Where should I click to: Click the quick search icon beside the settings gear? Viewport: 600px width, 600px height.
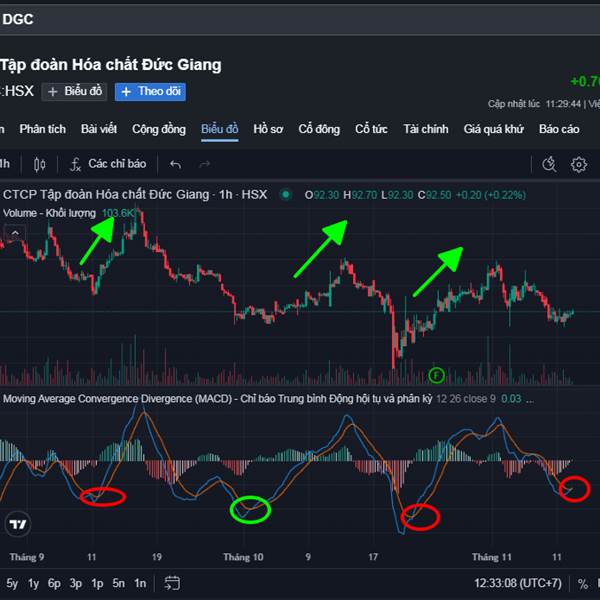[x=549, y=164]
